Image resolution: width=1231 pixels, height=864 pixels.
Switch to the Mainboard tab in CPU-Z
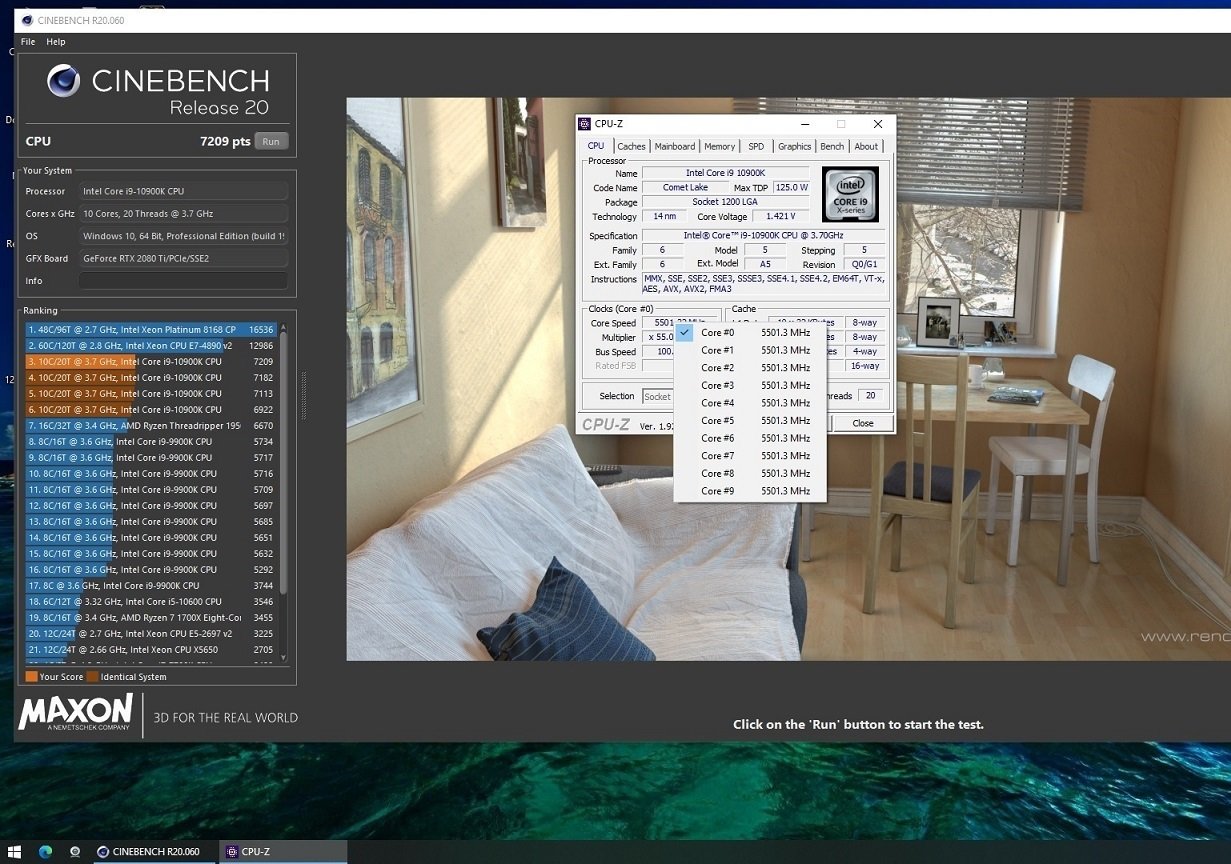pos(675,146)
